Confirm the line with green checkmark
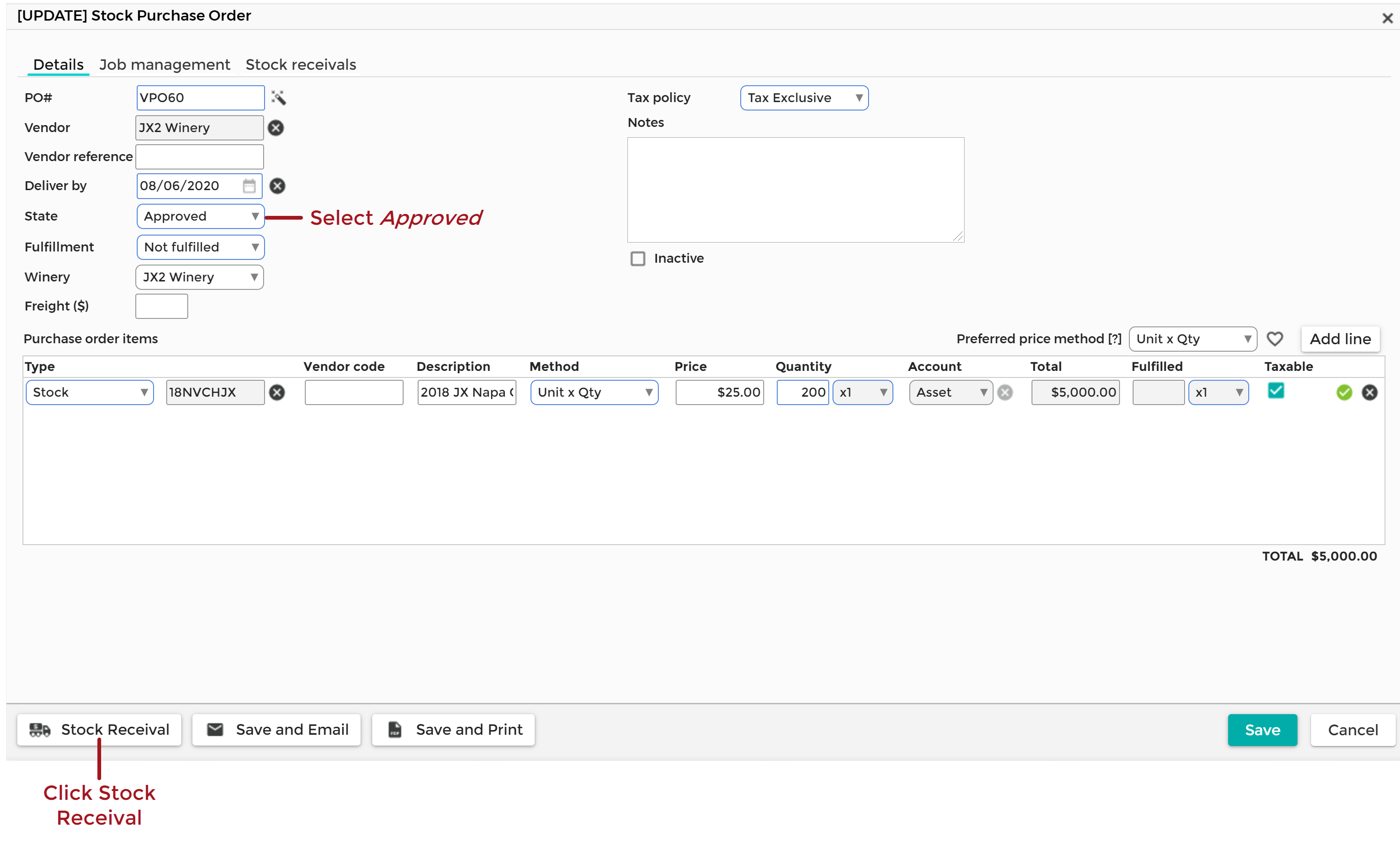 click(1344, 392)
